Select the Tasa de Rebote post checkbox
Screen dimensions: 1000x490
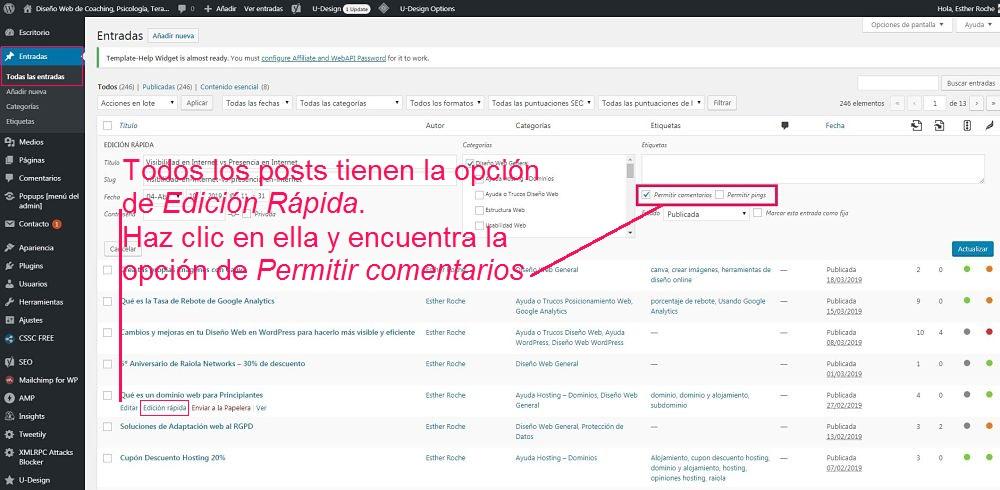[x=108, y=301]
